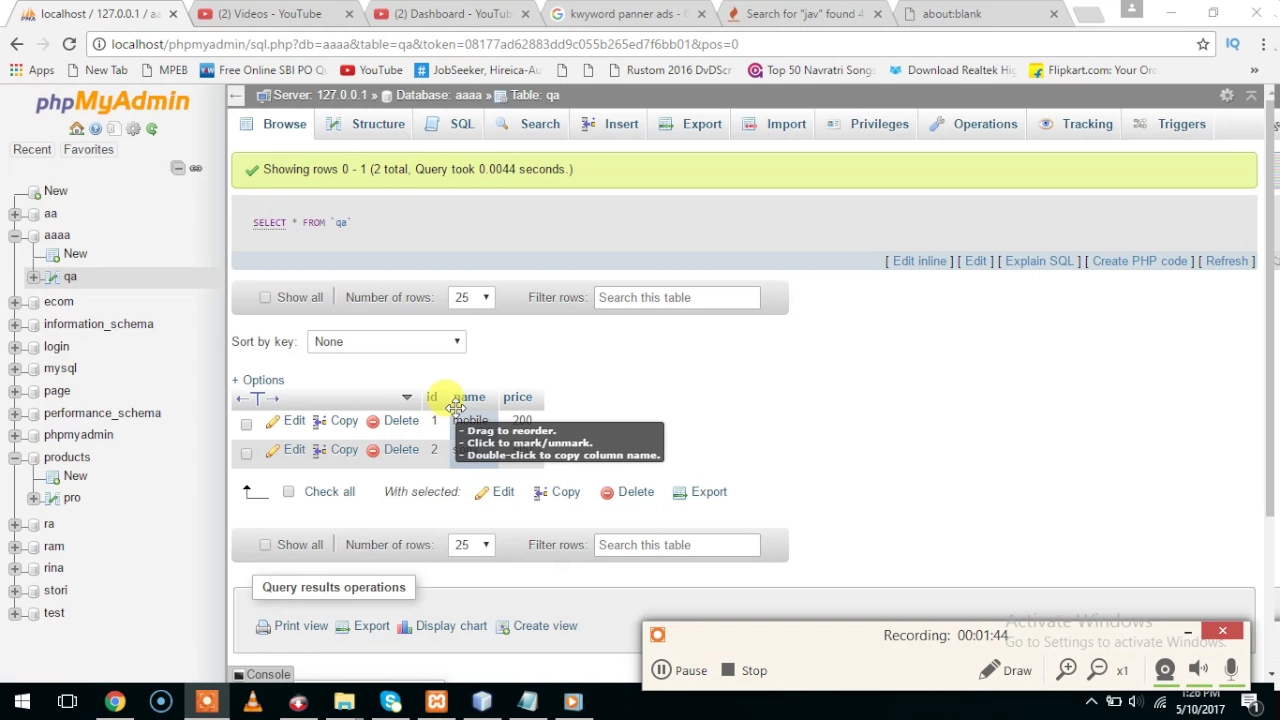Image resolution: width=1280 pixels, height=720 pixels.
Task: Collapse the aaaa database node
Action: pyautogui.click(x=15, y=236)
